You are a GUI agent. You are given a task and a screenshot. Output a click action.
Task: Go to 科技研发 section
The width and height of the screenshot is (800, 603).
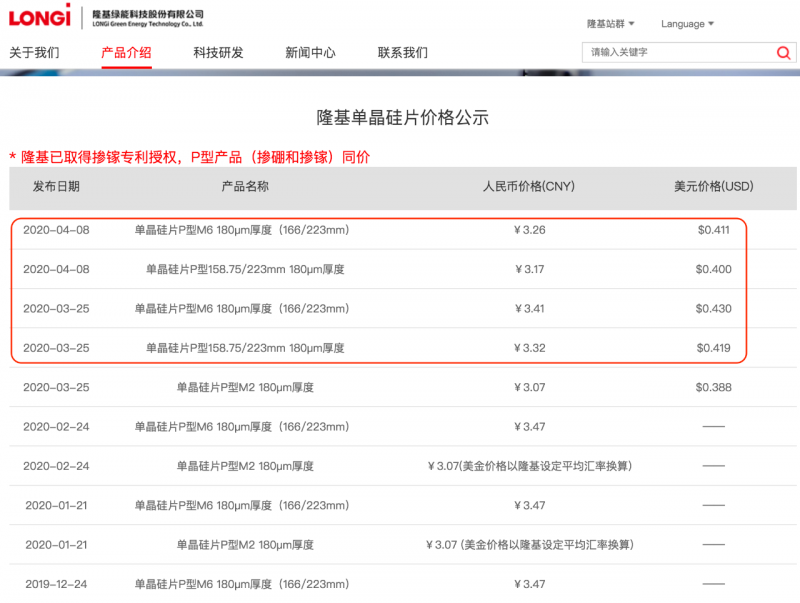coord(218,53)
